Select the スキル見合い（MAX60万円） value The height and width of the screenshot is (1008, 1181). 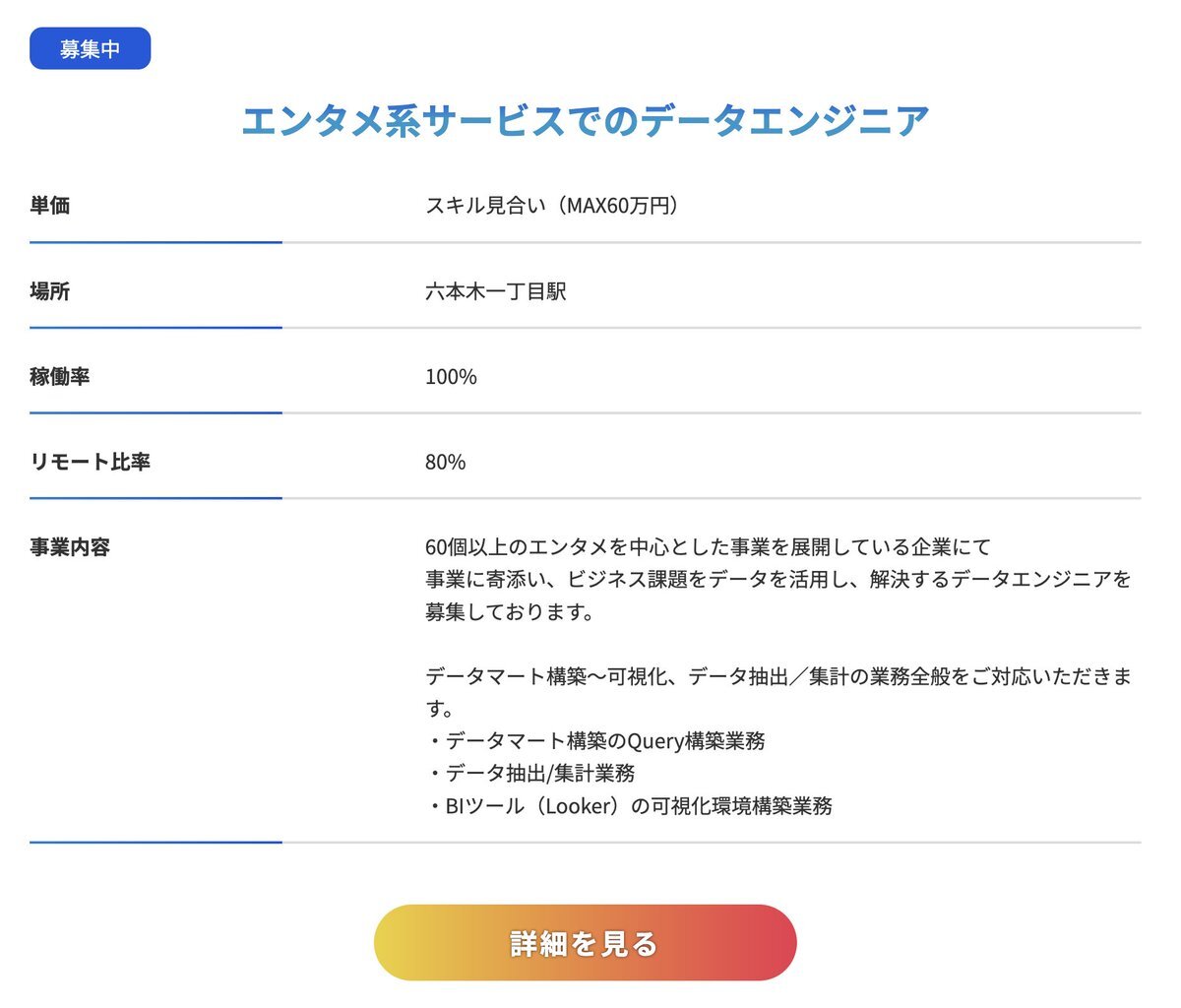pyautogui.click(x=552, y=206)
